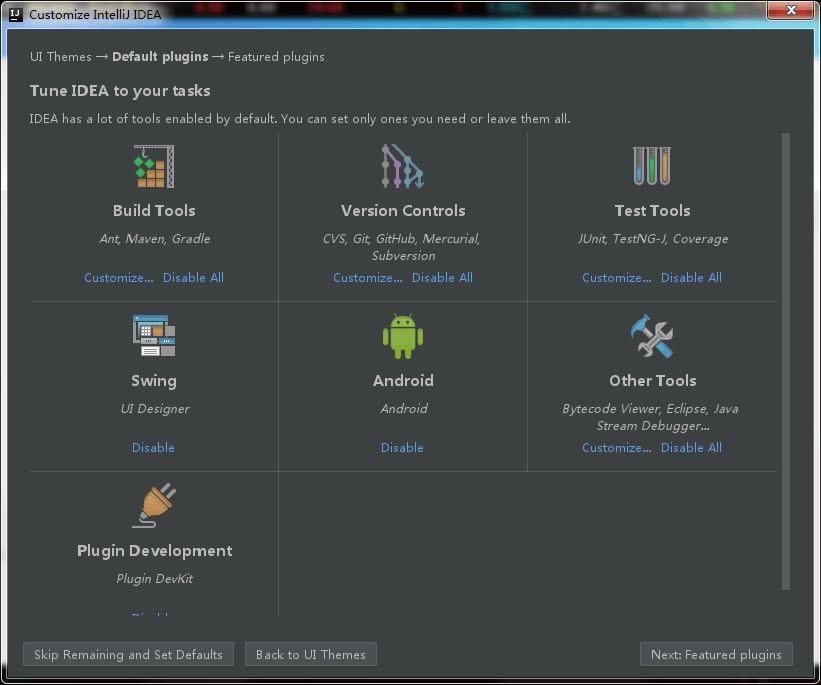Click the Other Tools hammer-wrench icon
Viewport: 821px width, 685px height.
point(652,336)
